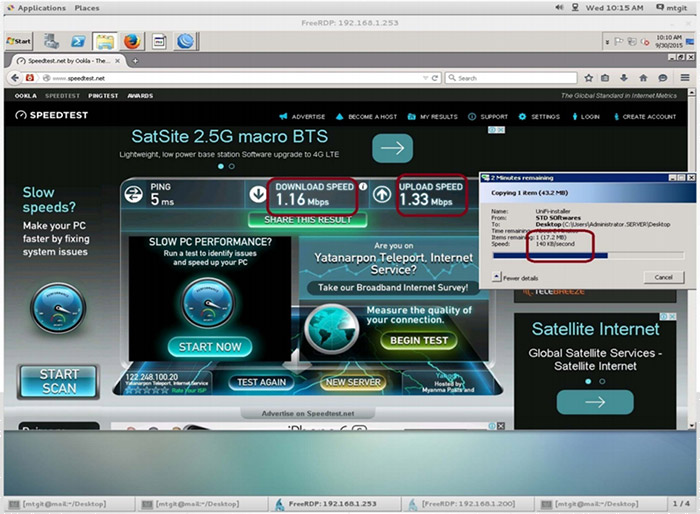700x514 pixels.
Task: Rate your ISP stars
Action: tap(147, 390)
